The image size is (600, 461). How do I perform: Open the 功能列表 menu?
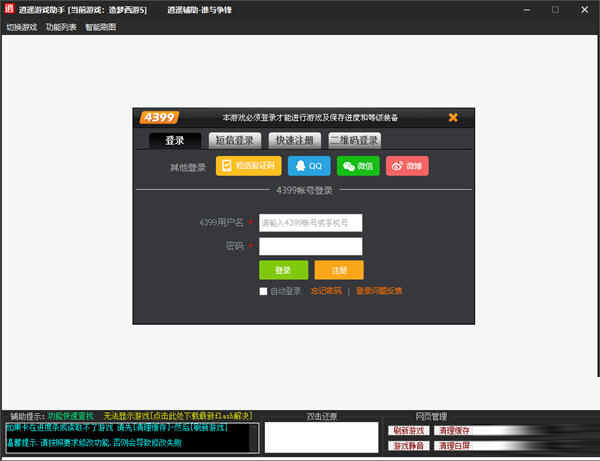pos(61,27)
